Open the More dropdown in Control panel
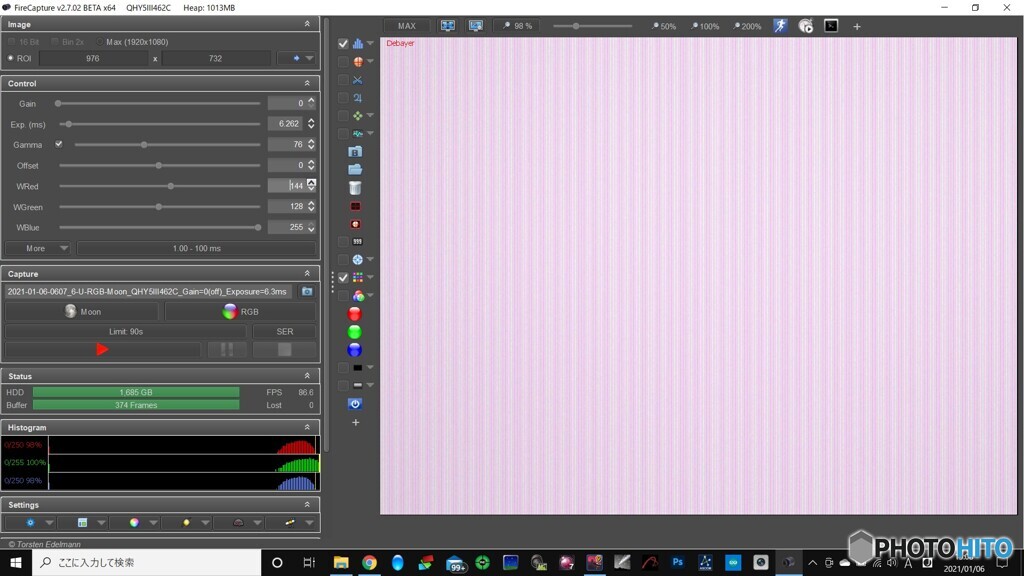 pos(38,248)
